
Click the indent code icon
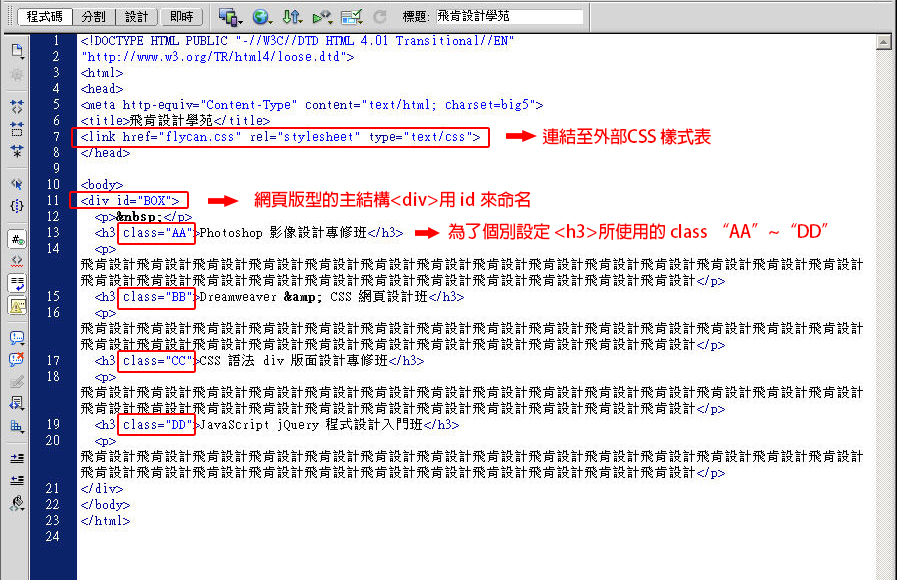click(17, 458)
